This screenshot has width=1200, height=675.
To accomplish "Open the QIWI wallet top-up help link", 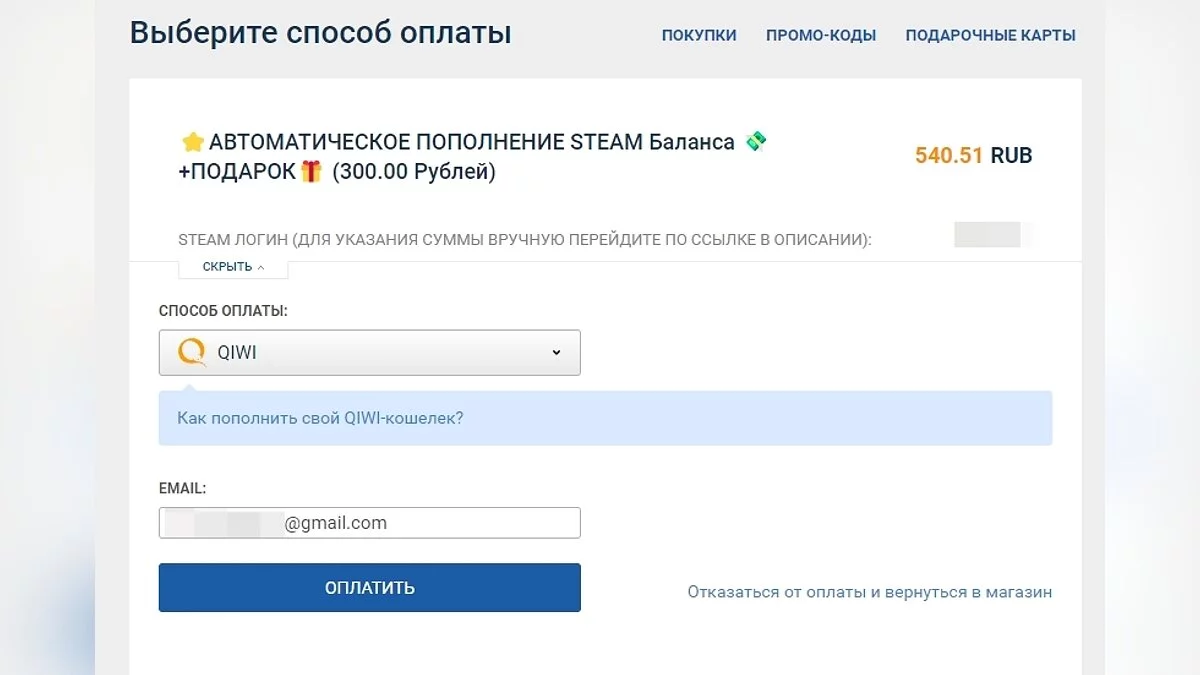I will click(320, 418).
